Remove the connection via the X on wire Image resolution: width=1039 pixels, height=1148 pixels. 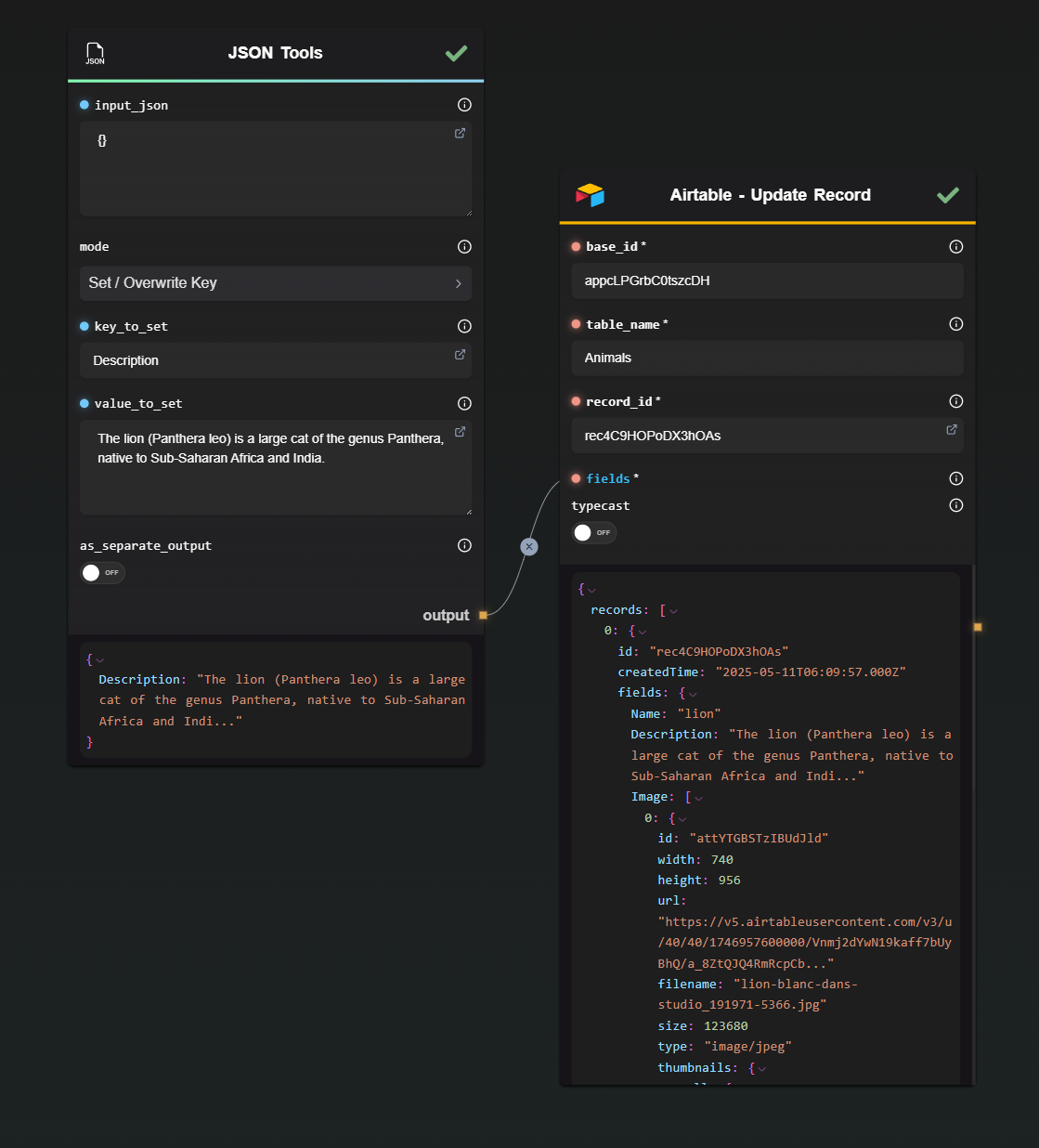529,546
